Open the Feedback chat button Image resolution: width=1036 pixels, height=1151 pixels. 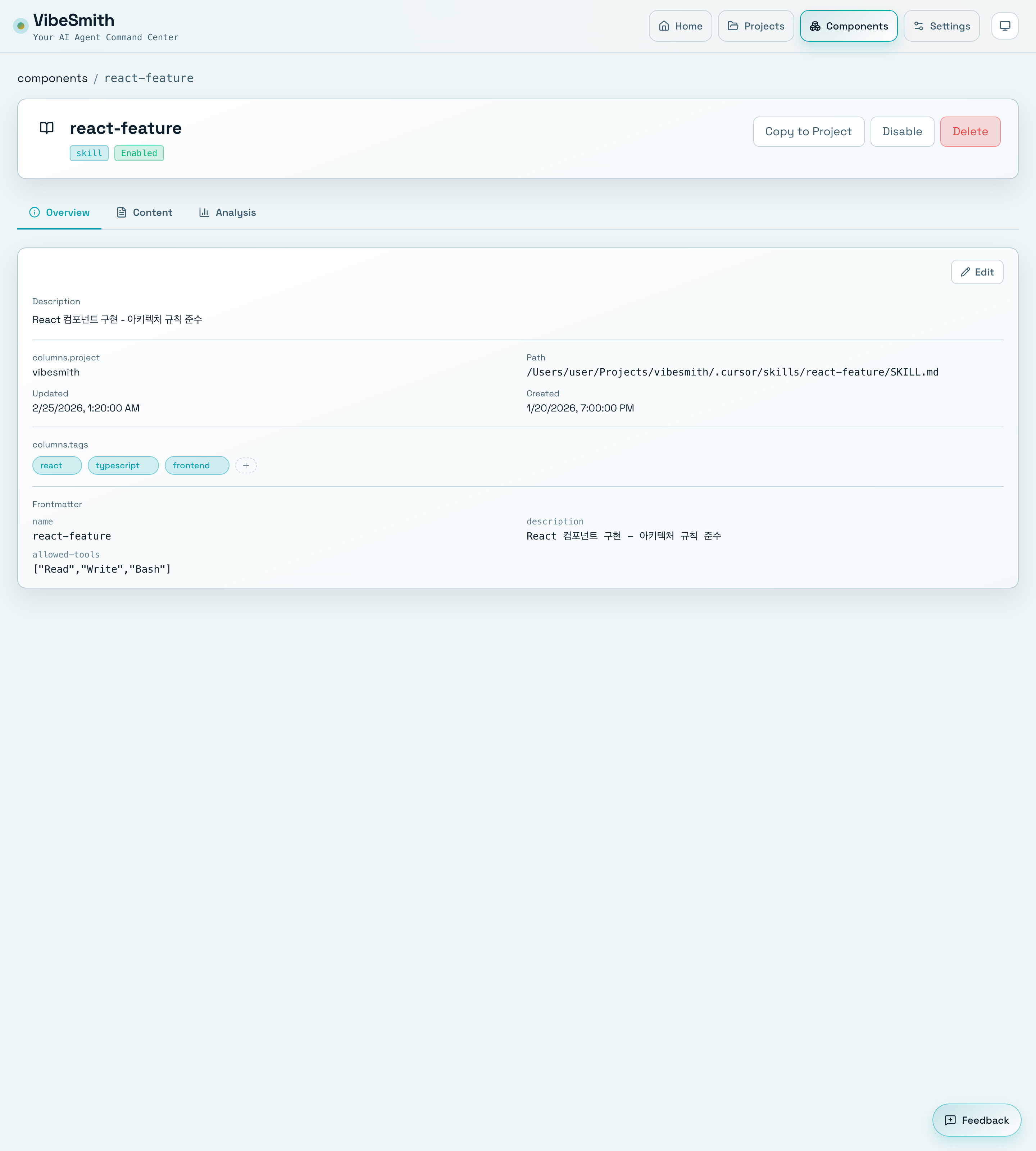coord(976,1120)
